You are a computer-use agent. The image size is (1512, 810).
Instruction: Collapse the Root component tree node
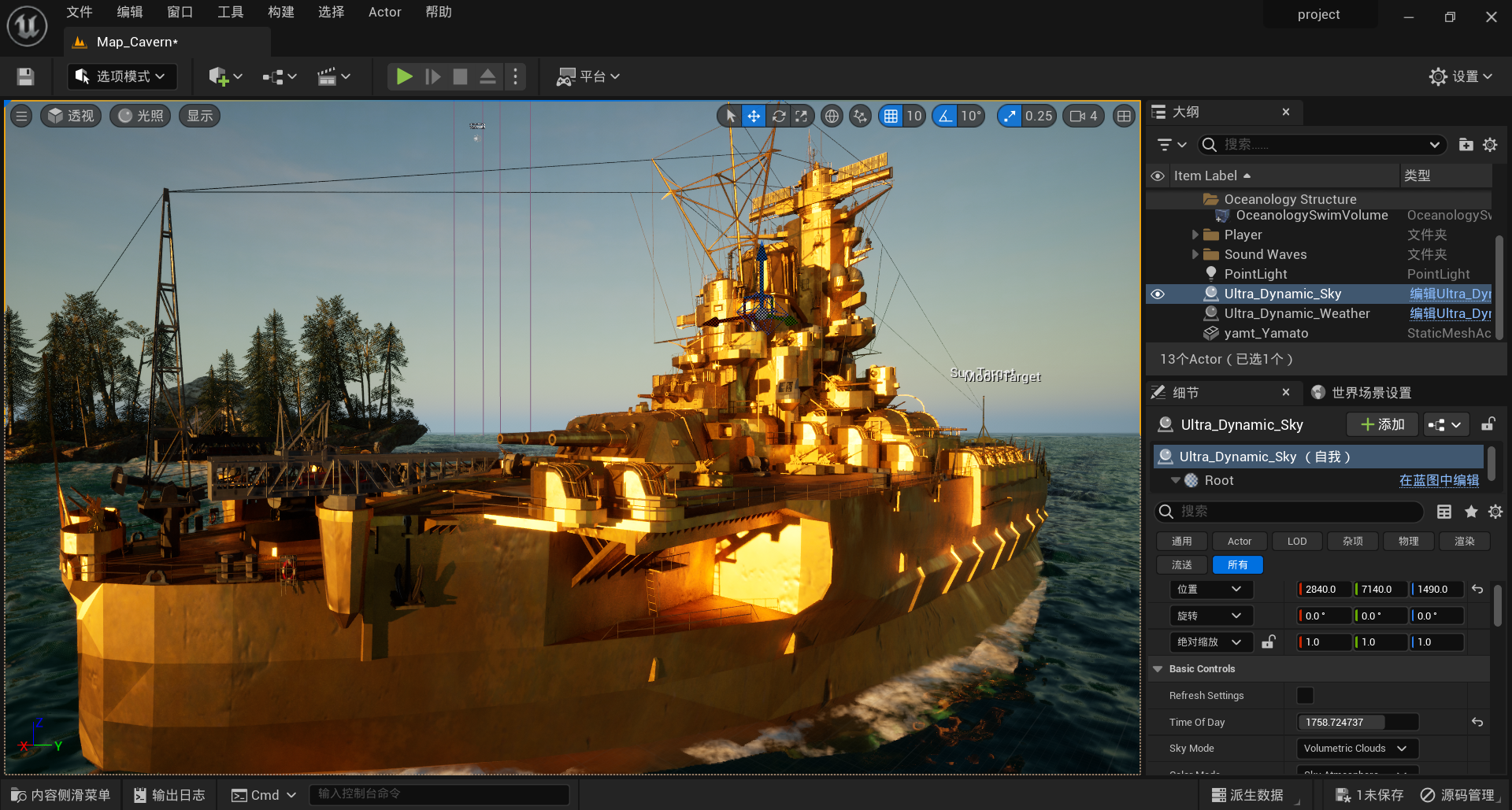1176,480
